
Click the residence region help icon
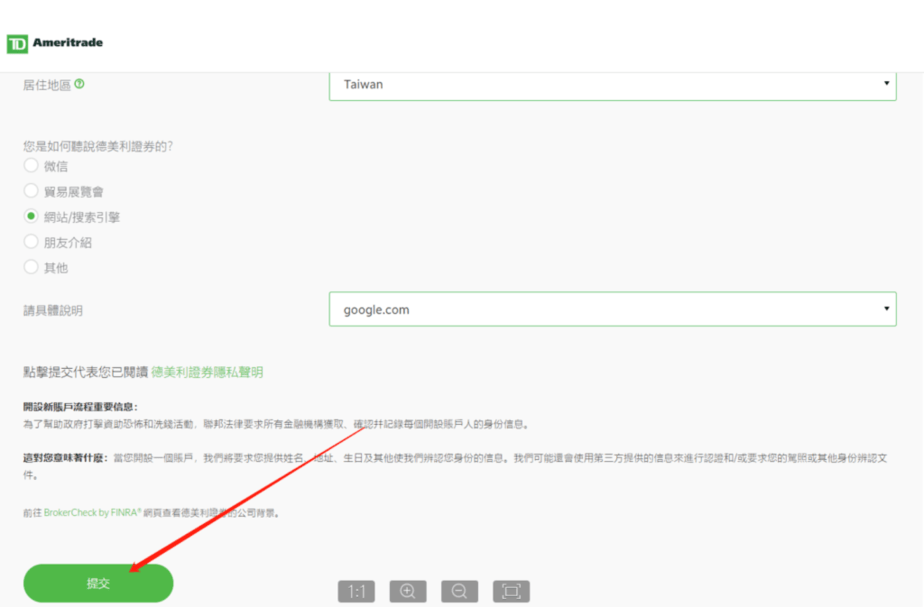click(80, 84)
